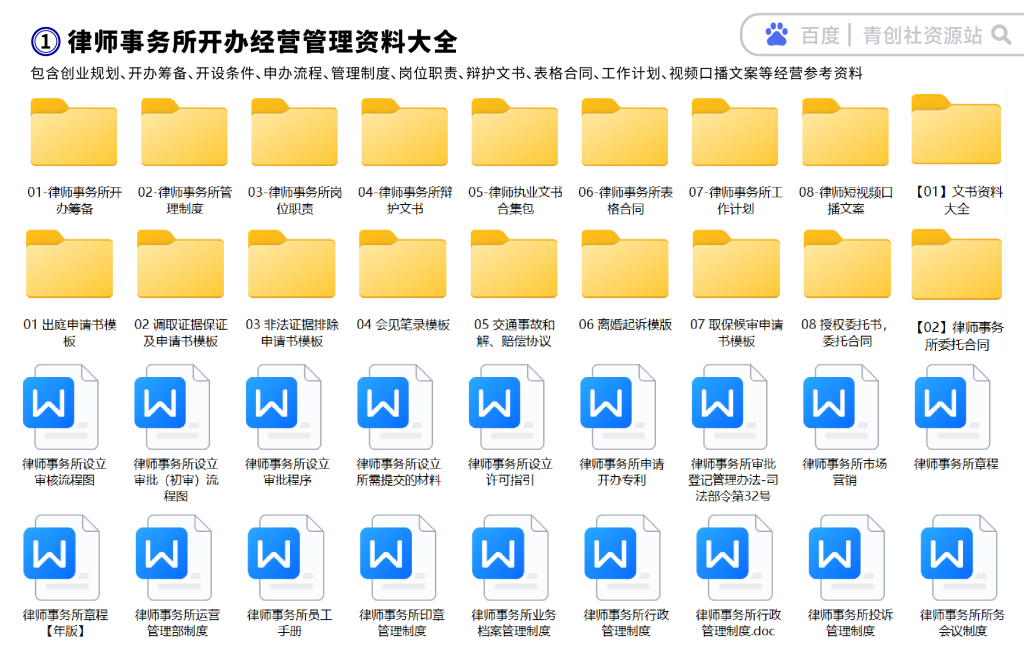The width and height of the screenshot is (1024, 671).
Task: Click the magnifier search icon
Action: [x=1000, y=36]
